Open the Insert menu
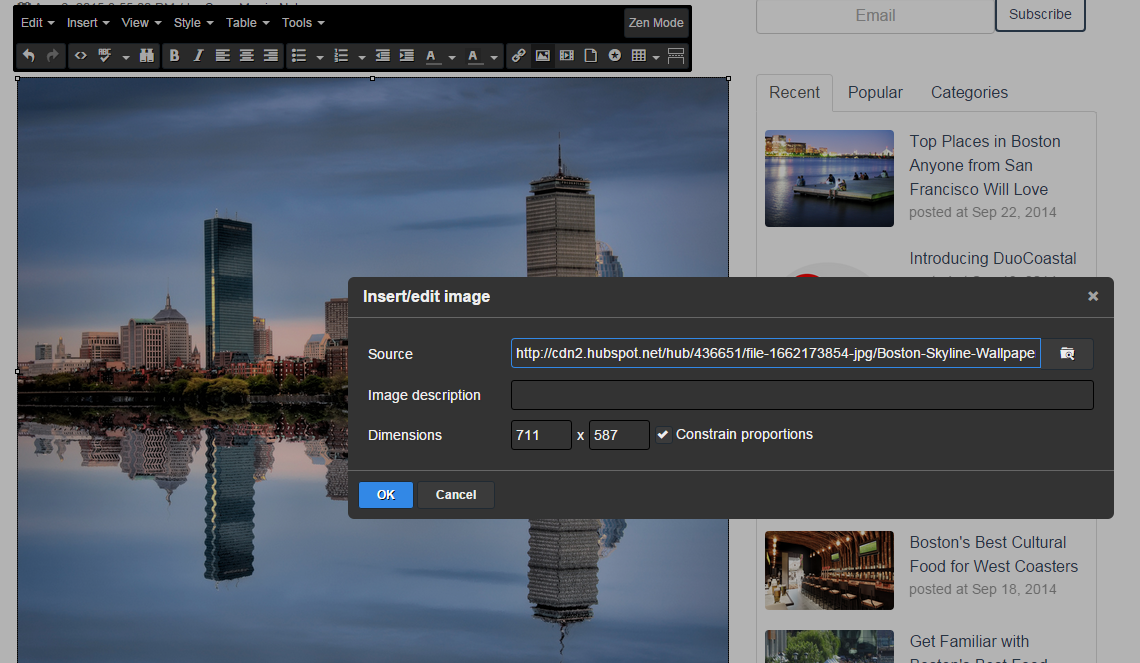This screenshot has height=663, width=1140. pos(88,22)
